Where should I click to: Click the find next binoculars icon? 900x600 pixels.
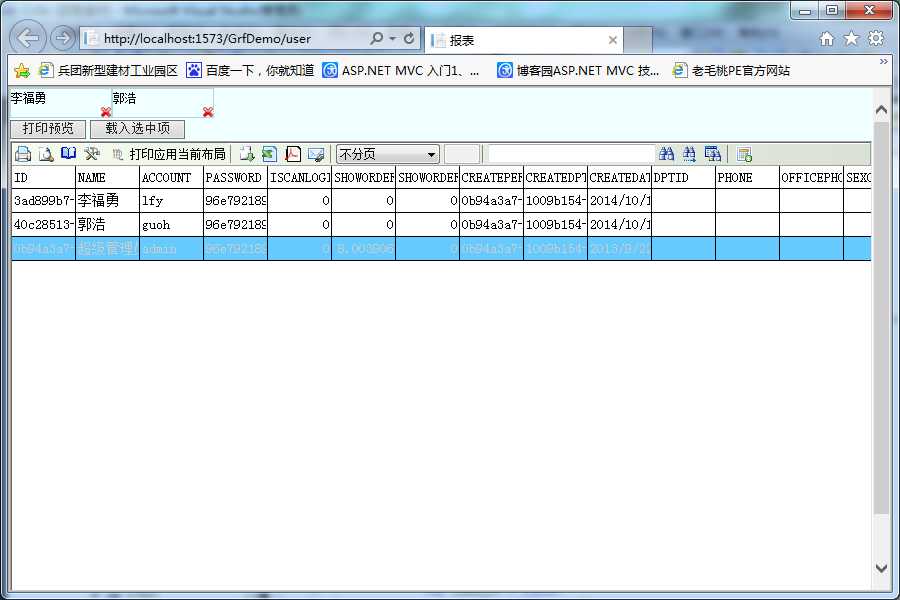point(689,153)
